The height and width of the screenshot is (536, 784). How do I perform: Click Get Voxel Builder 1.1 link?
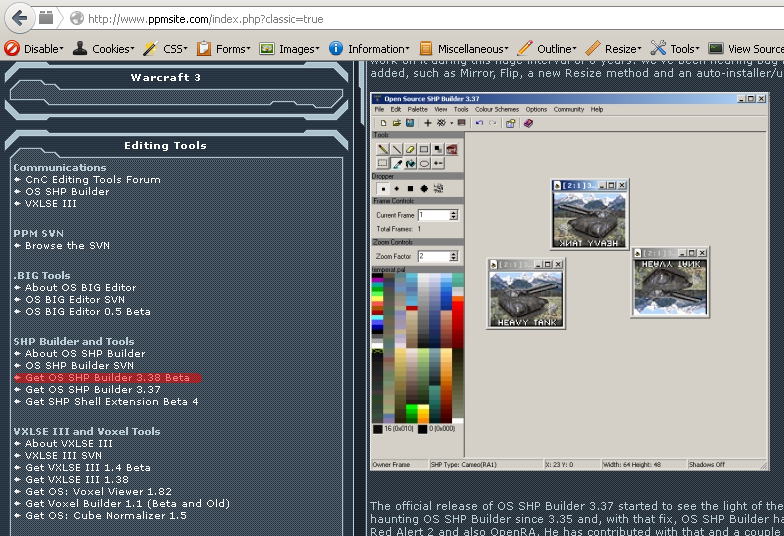(x=127, y=504)
